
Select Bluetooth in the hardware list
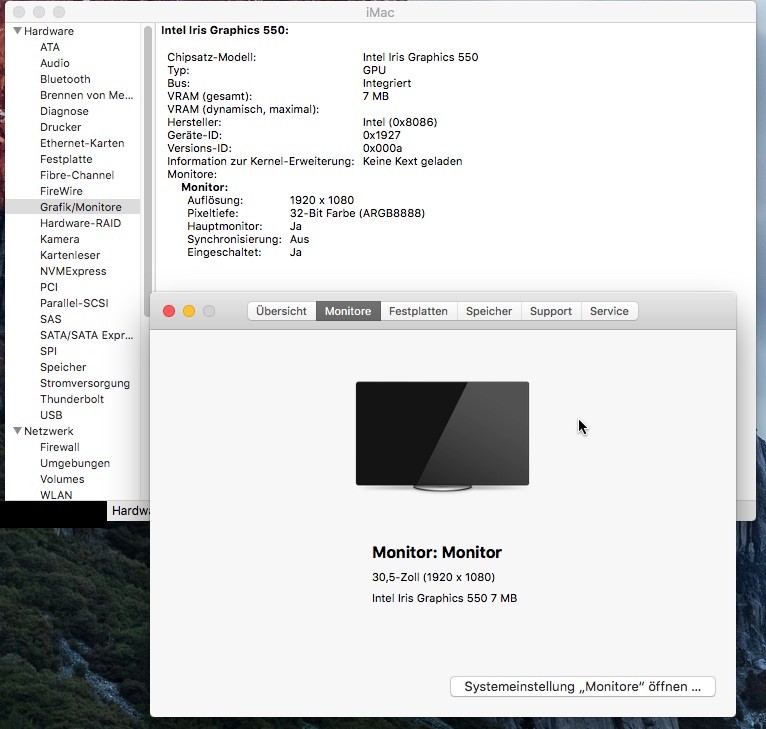coord(65,79)
